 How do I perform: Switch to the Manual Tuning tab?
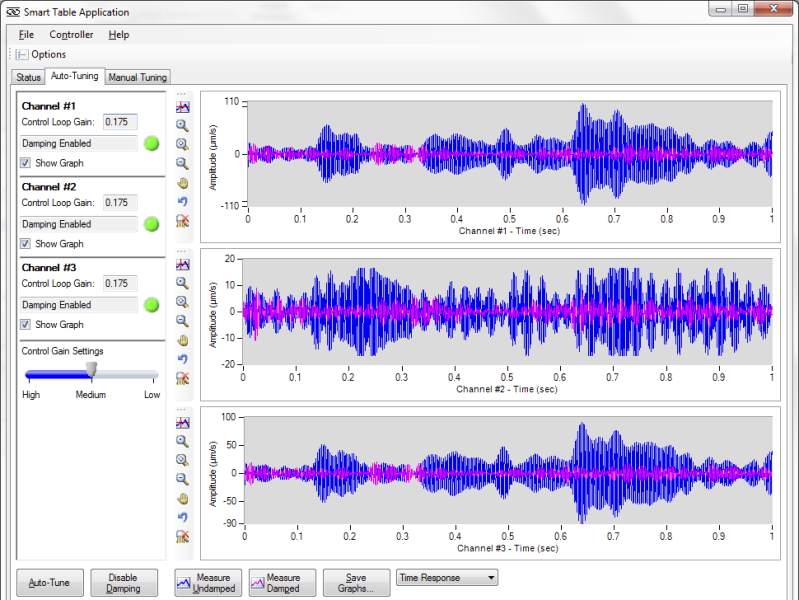click(138, 77)
